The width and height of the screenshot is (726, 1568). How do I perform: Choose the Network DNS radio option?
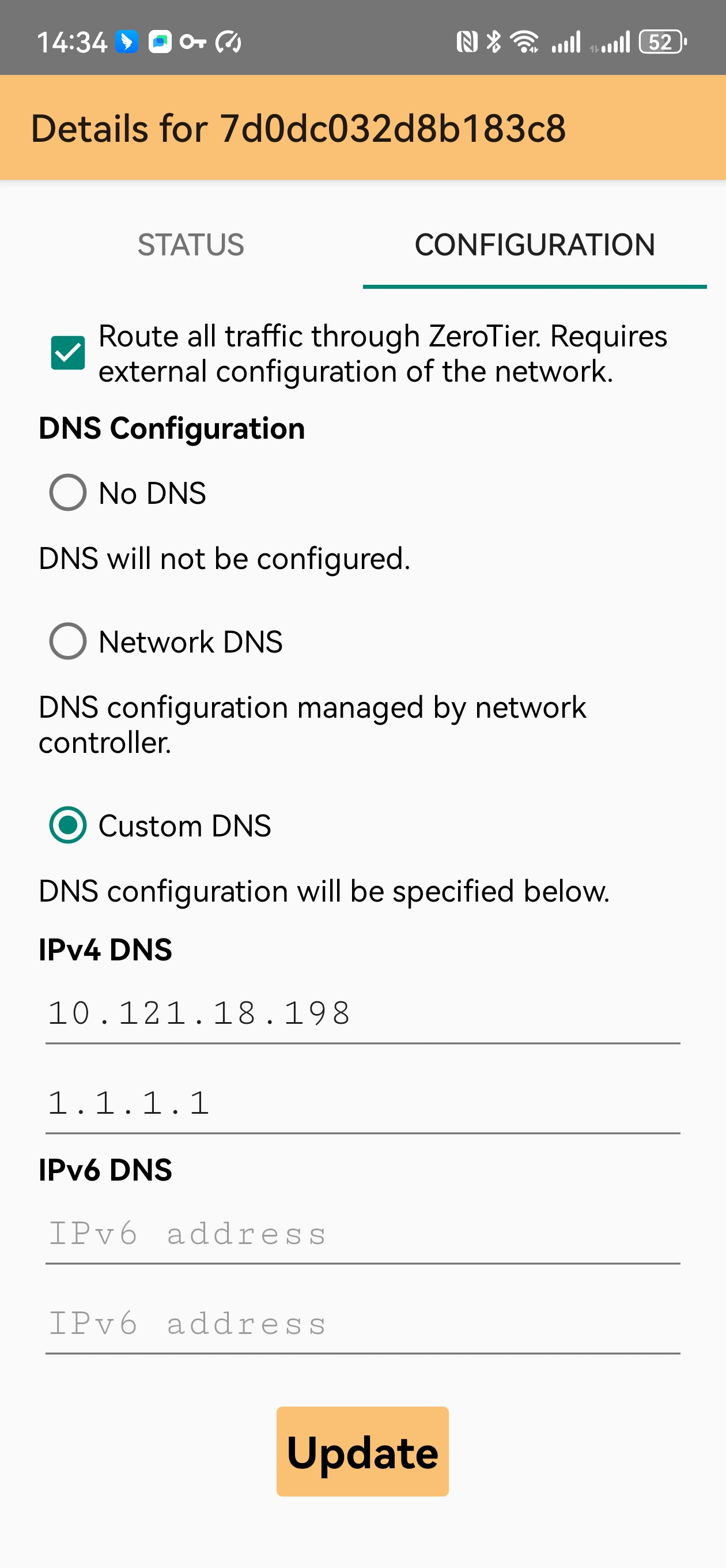point(67,641)
